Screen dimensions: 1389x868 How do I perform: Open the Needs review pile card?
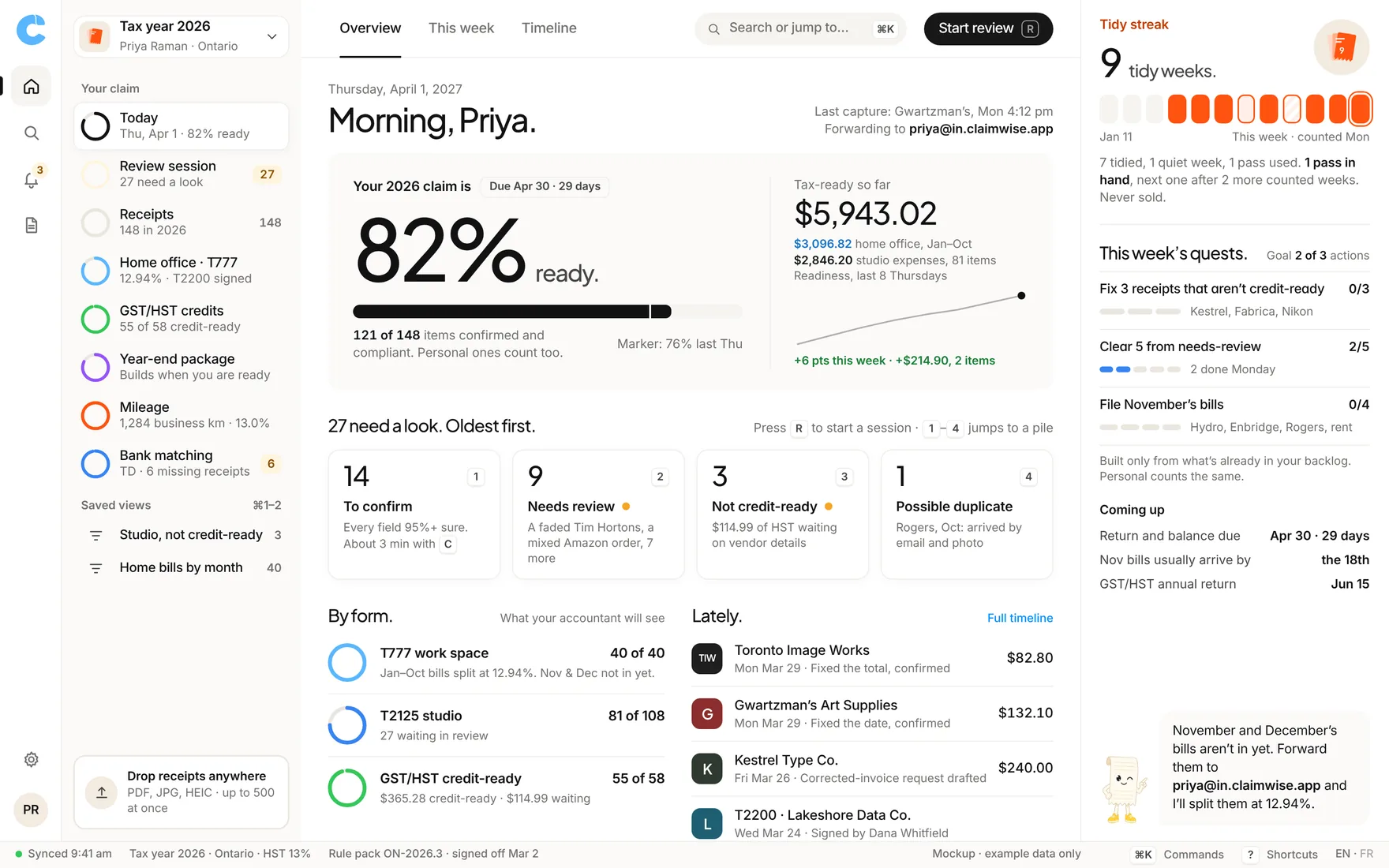tap(598, 514)
